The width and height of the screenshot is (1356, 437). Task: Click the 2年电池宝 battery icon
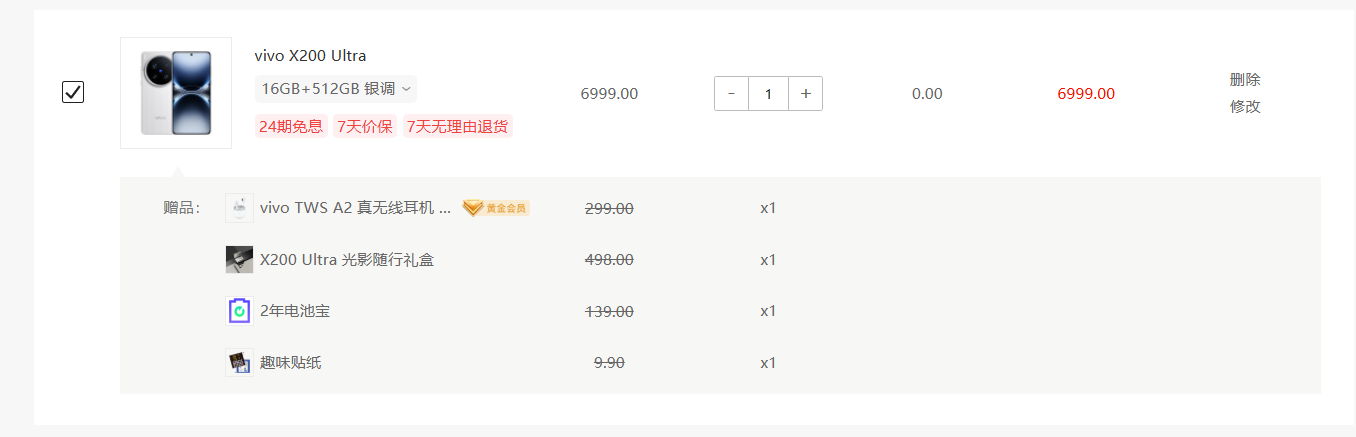click(x=239, y=311)
